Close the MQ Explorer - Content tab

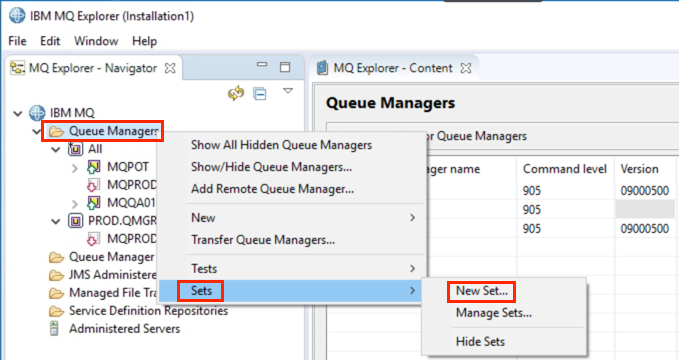point(466,68)
